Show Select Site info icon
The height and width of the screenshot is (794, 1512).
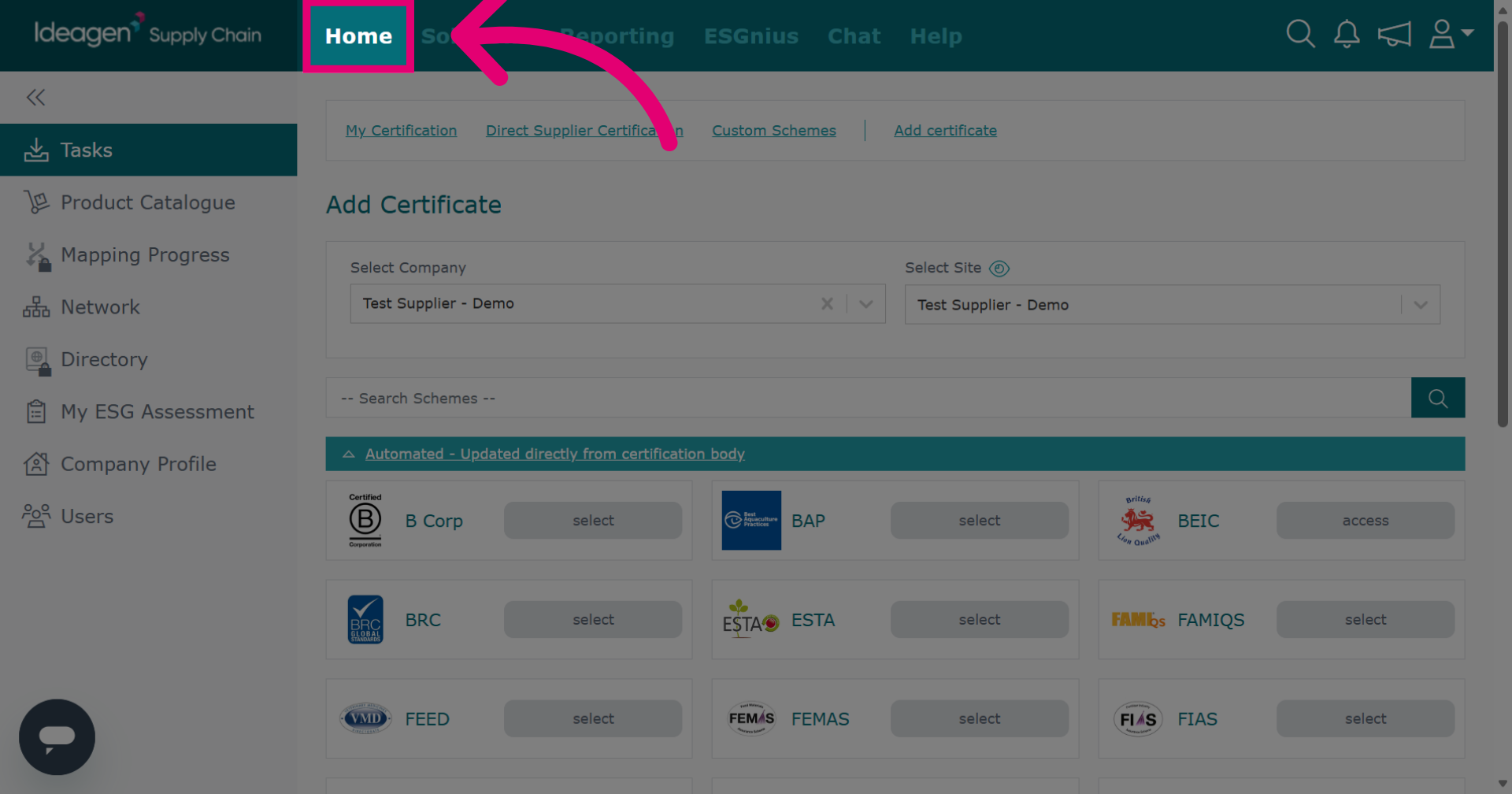point(999,269)
